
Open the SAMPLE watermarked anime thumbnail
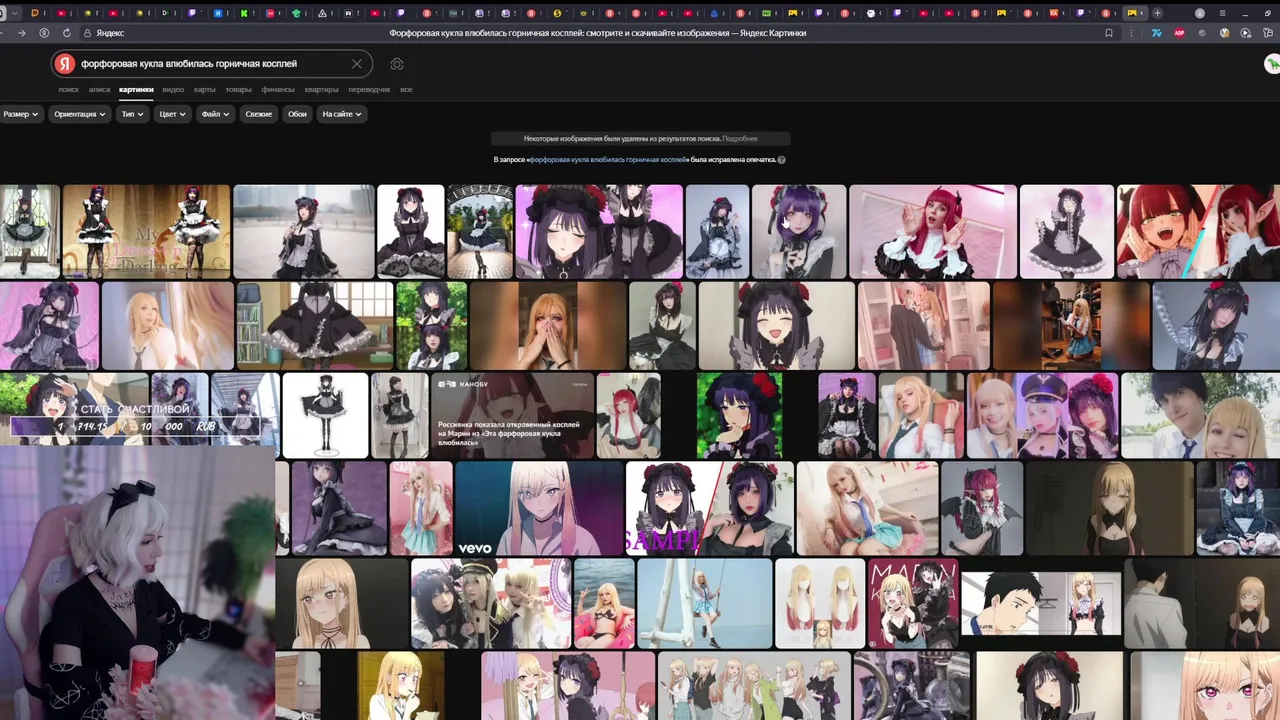709,508
